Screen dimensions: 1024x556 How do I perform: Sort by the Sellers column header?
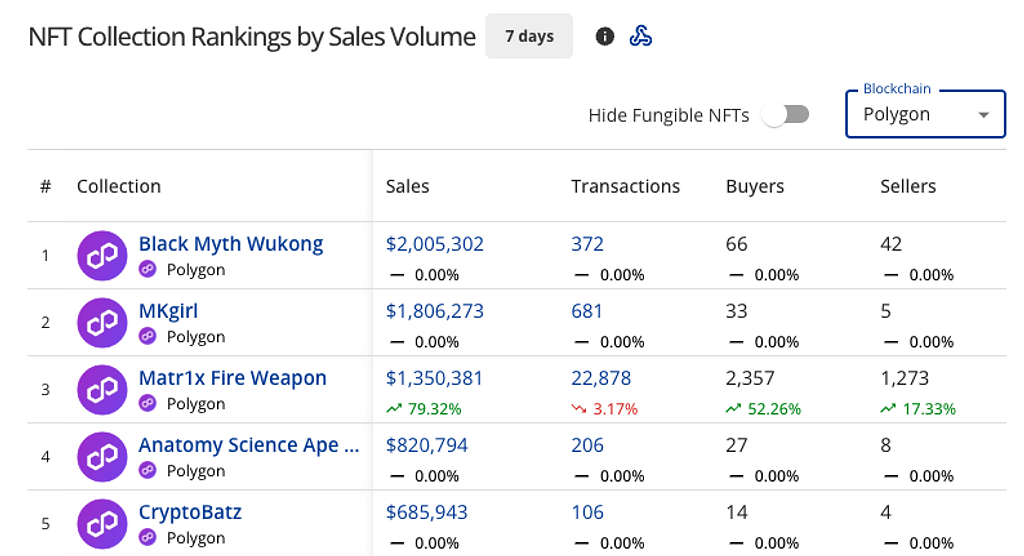(908, 186)
